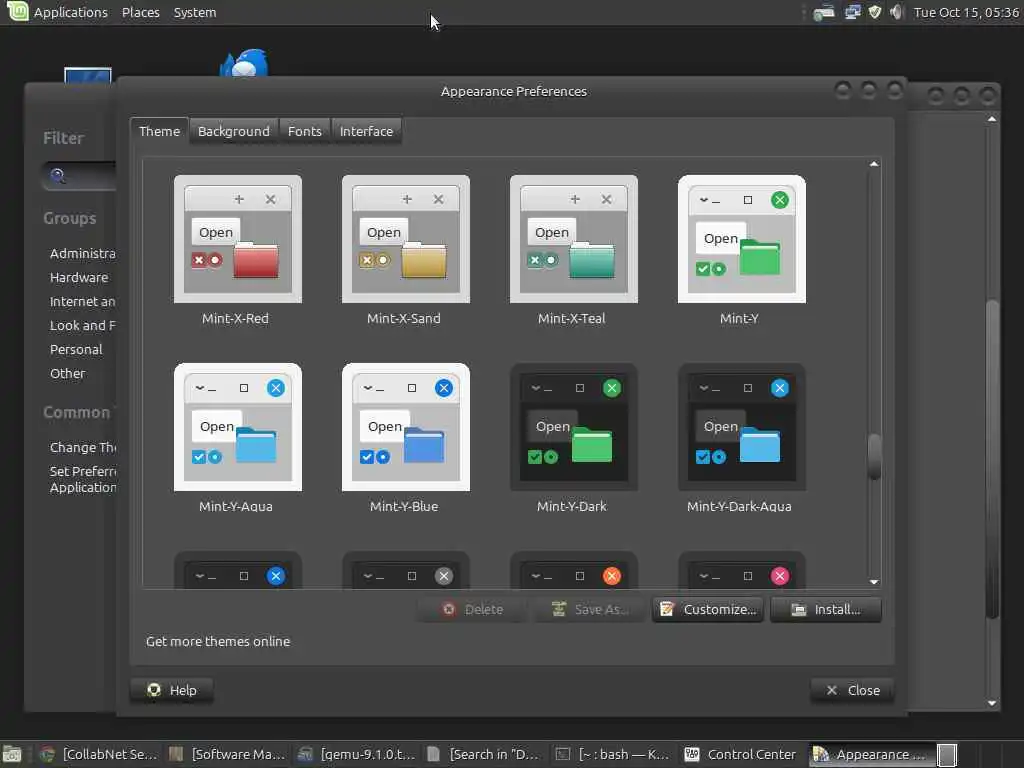Click Control Center scrollbar down arrow
1024x768 pixels.
(992, 703)
